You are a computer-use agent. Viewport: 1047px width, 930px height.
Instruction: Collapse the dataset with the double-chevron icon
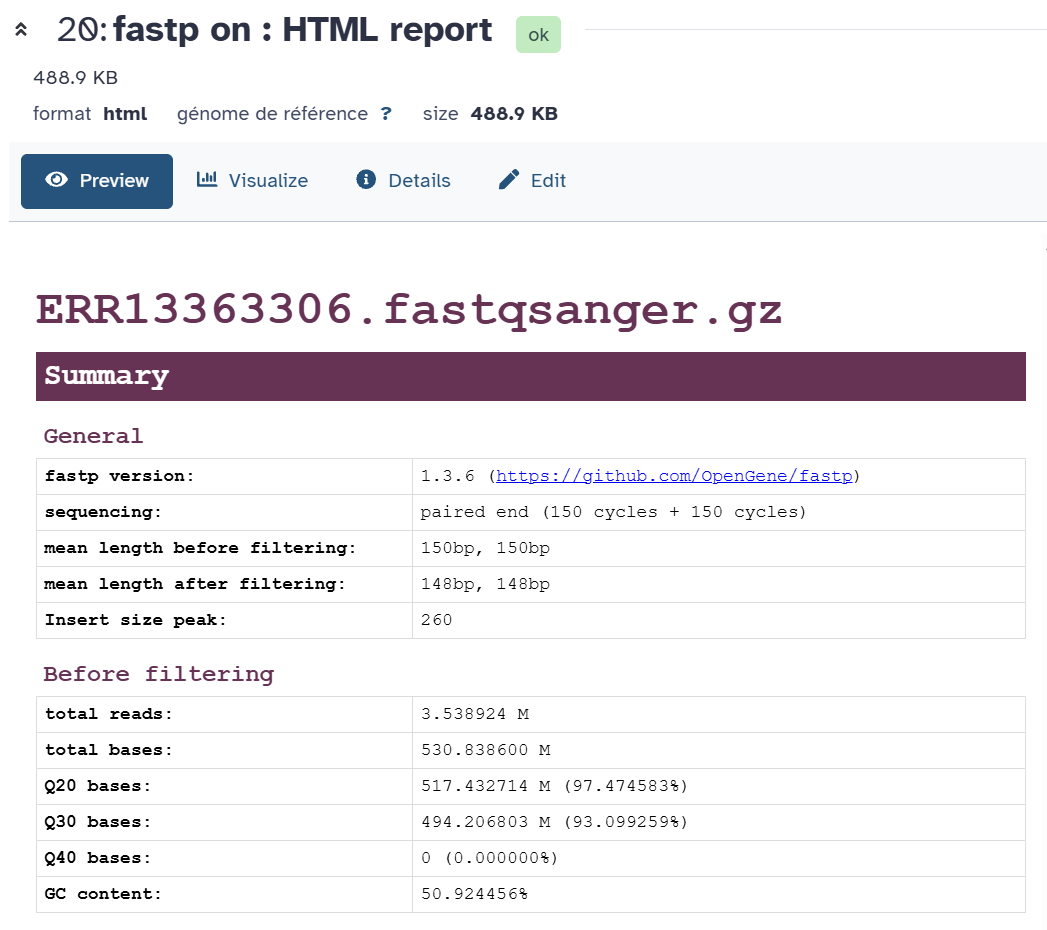(21, 29)
